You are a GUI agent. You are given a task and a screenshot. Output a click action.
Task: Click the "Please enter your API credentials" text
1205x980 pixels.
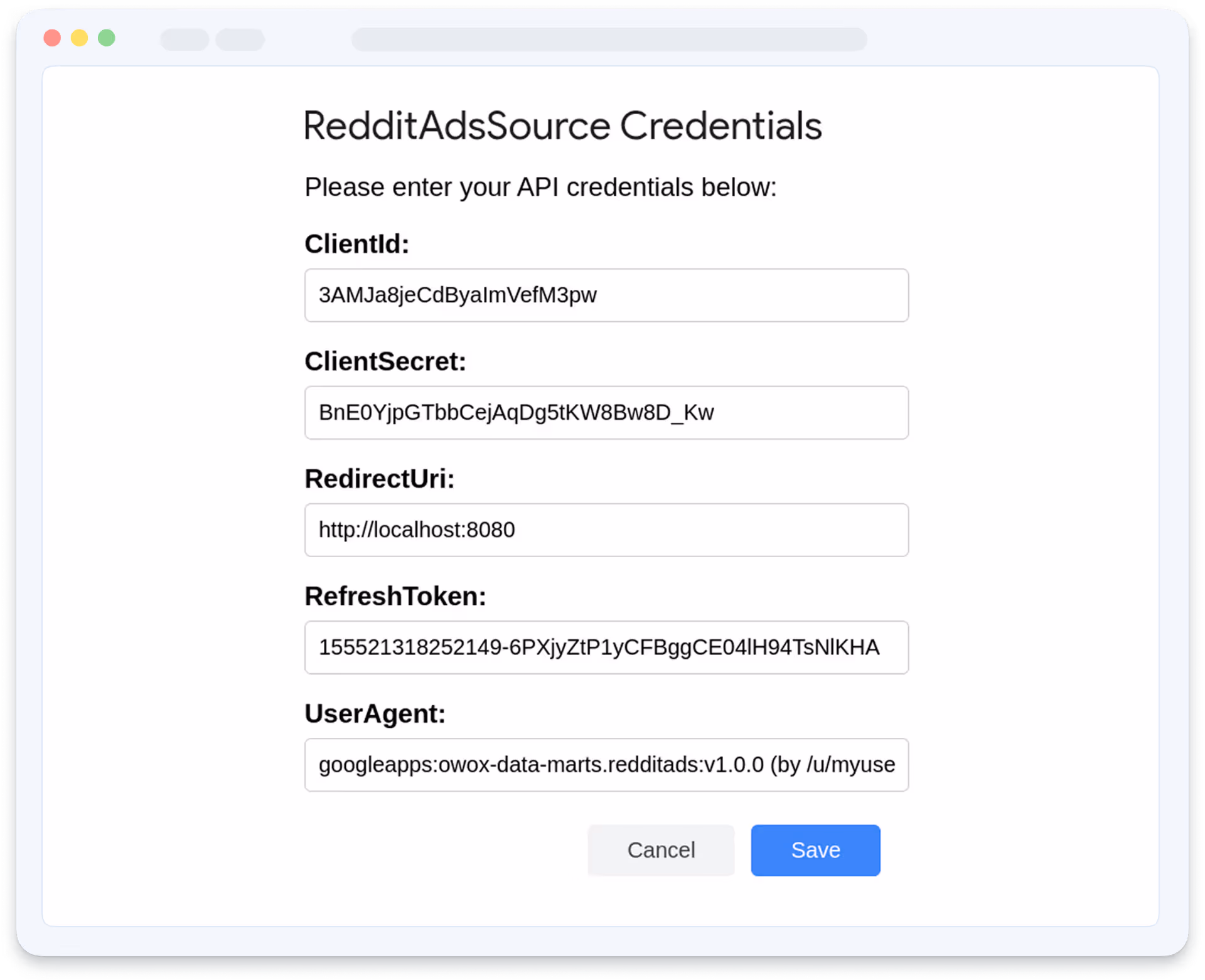(540, 187)
